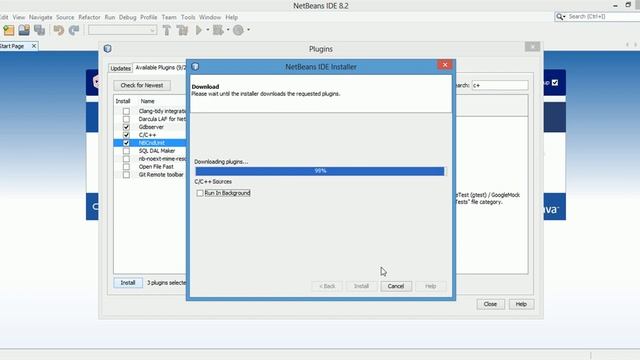Open the Run menu
This screenshot has height=360, width=640.
tap(110, 17)
